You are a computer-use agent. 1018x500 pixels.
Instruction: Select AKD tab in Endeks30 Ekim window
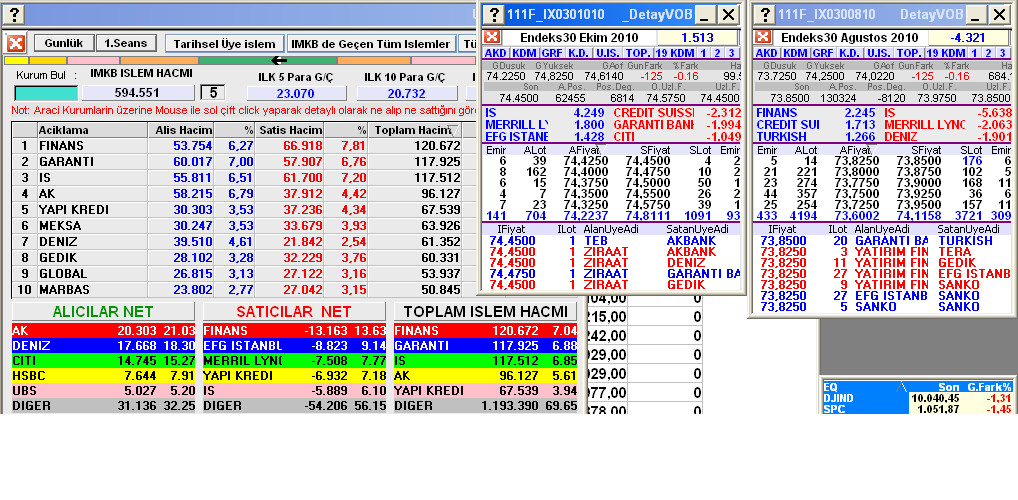point(496,53)
